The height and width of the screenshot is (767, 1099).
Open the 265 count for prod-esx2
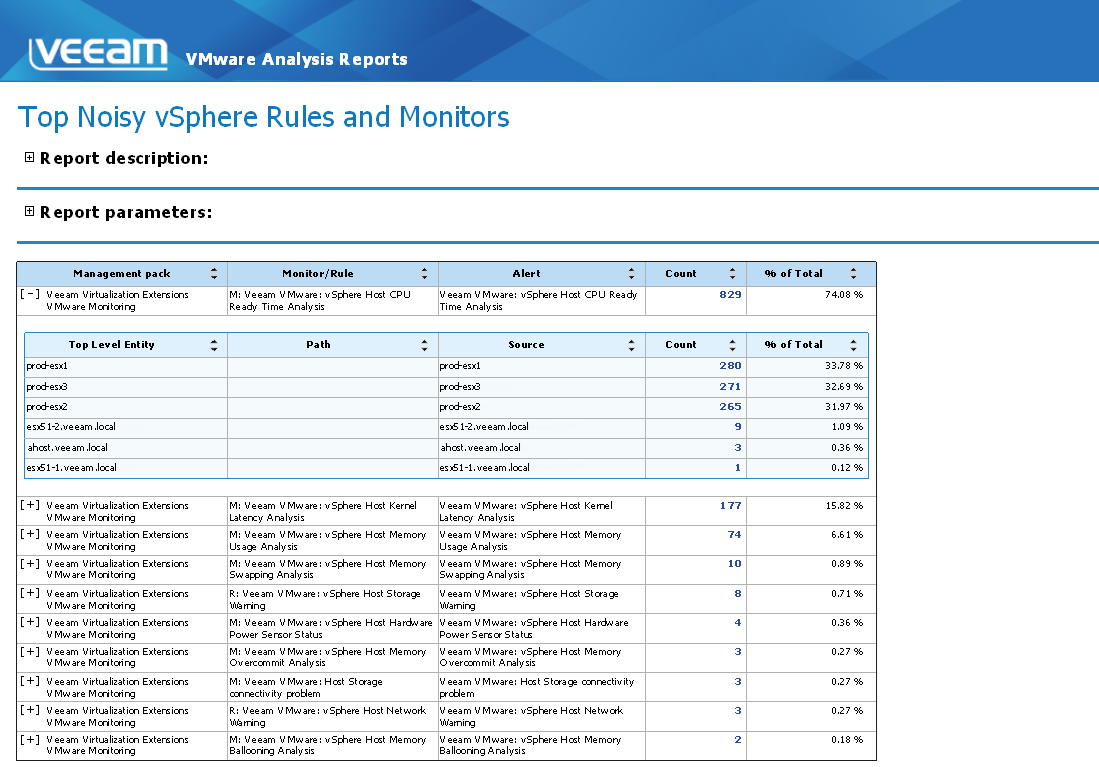point(730,407)
